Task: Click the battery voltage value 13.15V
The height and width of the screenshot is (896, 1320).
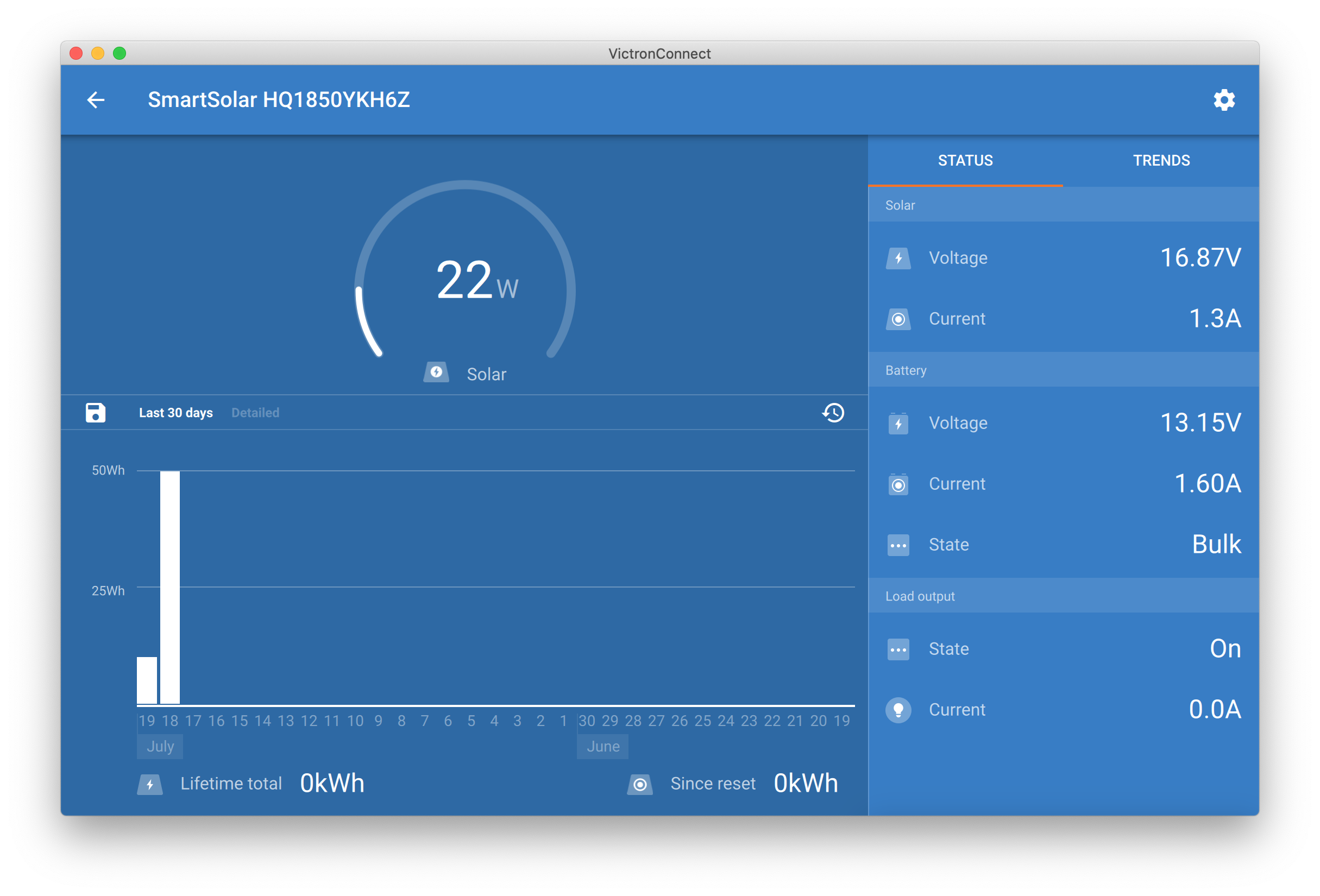Action: (1200, 423)
